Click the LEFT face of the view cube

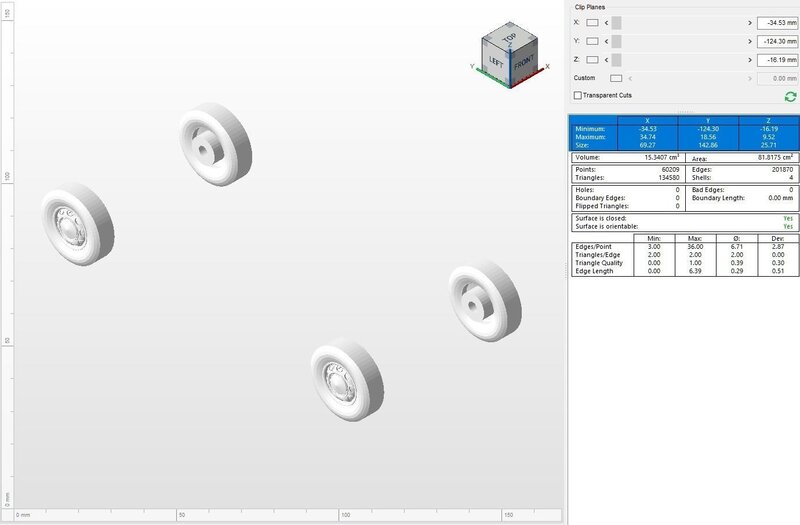point(494,59)
